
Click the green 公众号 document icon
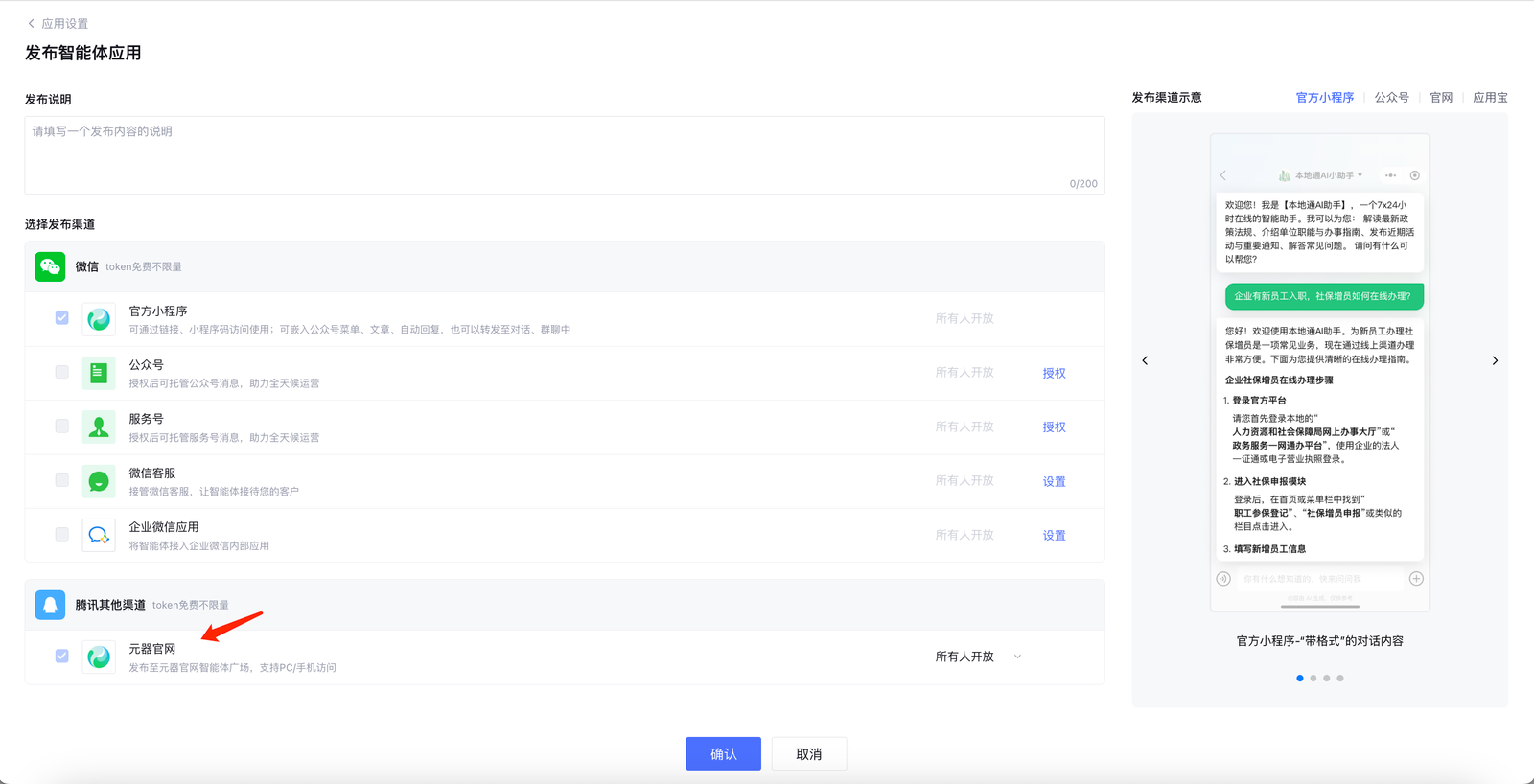(99, 373)
